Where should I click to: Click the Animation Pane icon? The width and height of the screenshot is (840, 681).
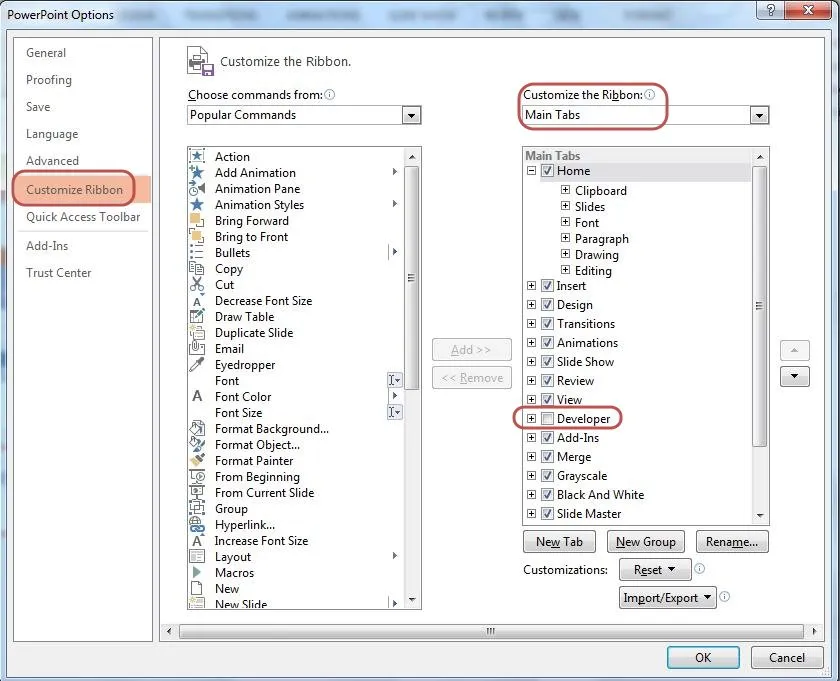pyautogui.click(x=197, y=188)
